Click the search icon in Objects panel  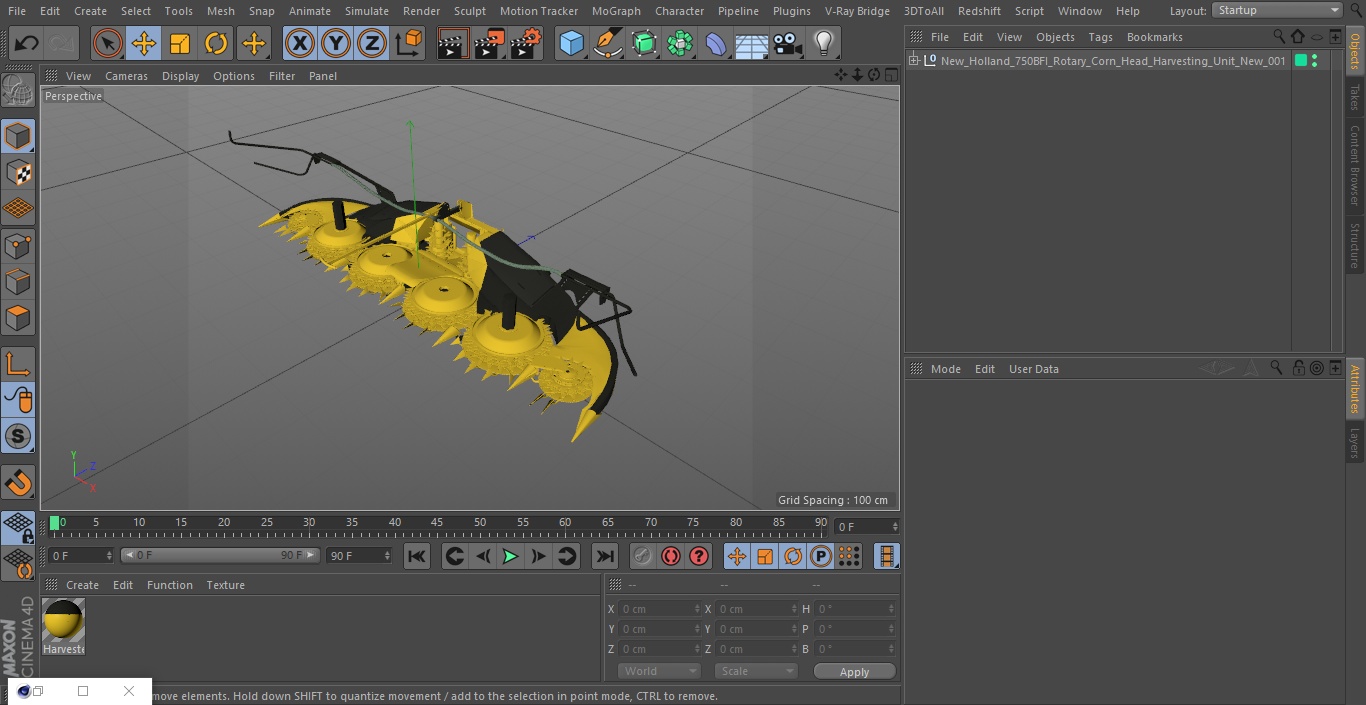coord(1279,37)
